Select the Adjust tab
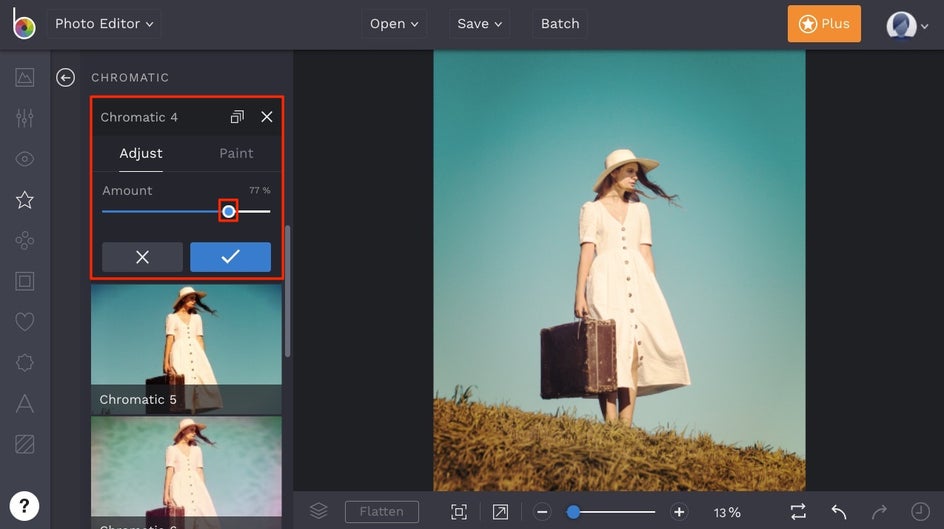This screenshot has height=529, width=944. 141,153
